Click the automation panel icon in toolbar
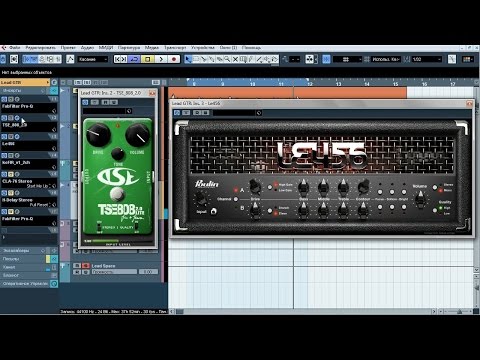 coord(70,59)
